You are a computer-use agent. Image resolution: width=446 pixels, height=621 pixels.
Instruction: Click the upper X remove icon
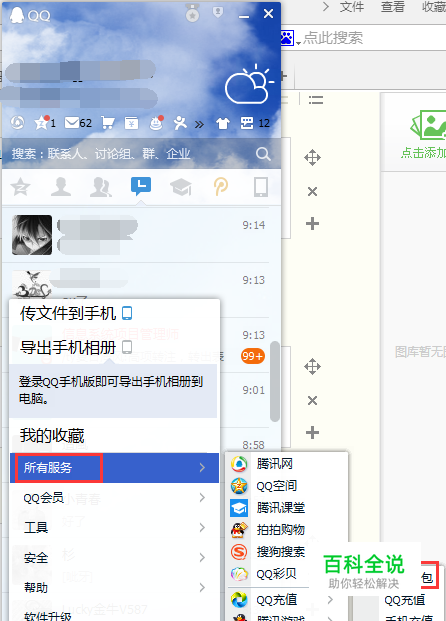(x=312, y=192)
